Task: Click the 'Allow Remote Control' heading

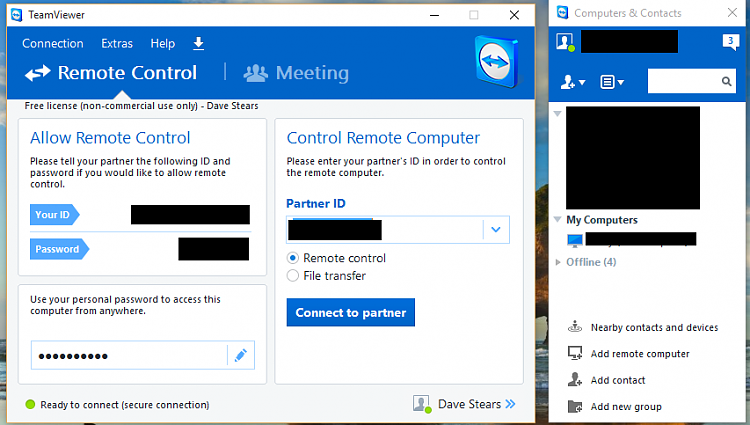Action: [x=110, y=138]
